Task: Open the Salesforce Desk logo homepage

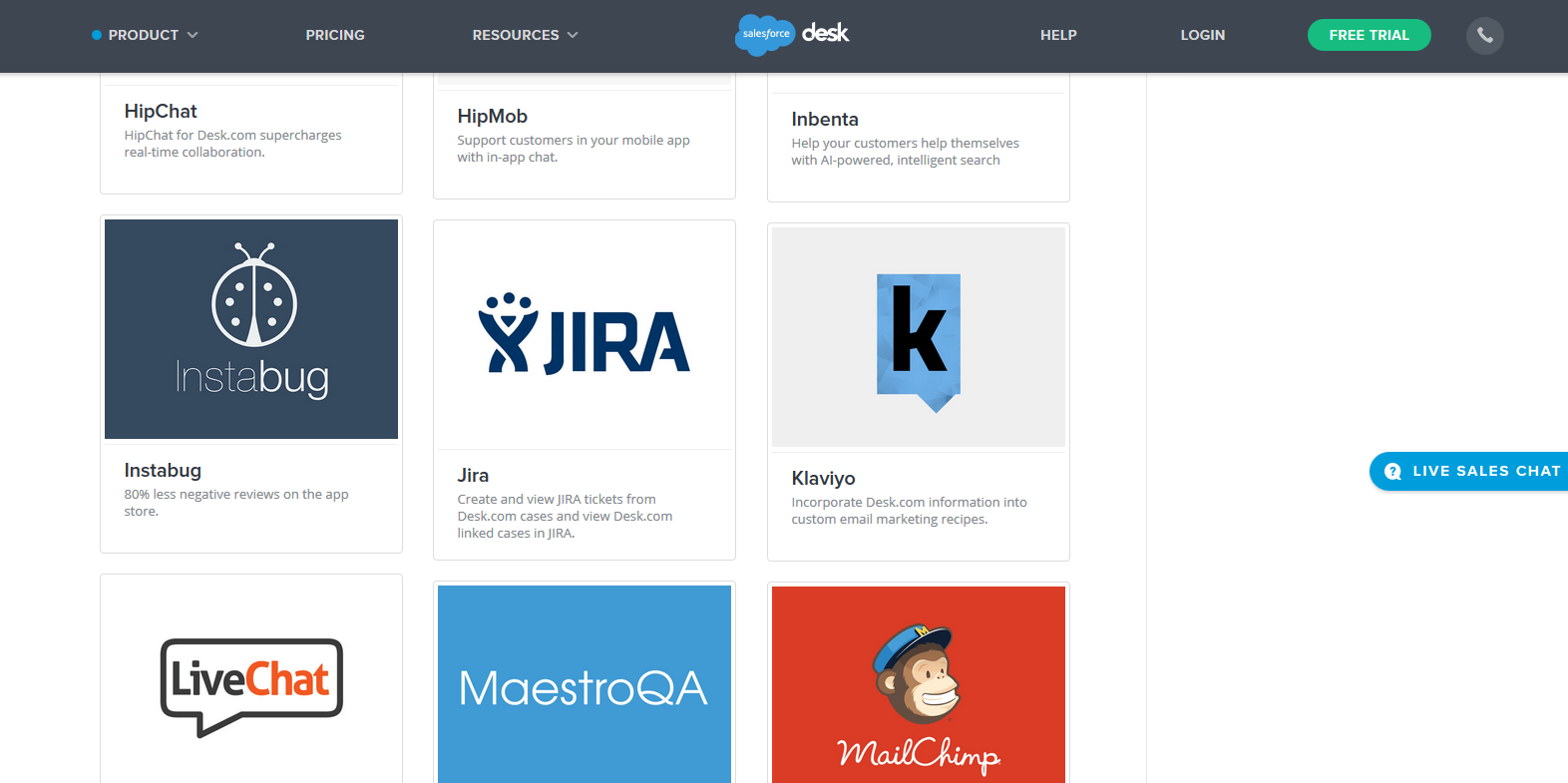Action: click(792, 34)
